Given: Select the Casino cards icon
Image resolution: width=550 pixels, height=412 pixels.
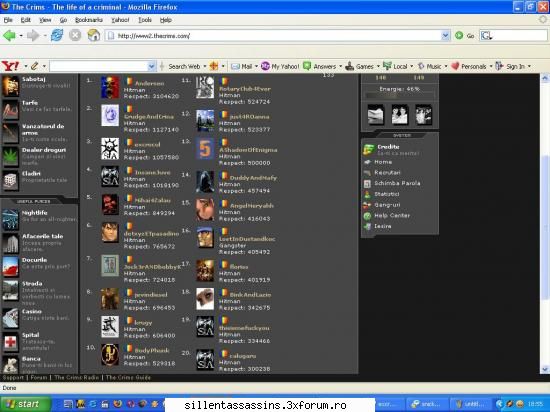Looking at the screenshot, I should click(x=10, y=318).
